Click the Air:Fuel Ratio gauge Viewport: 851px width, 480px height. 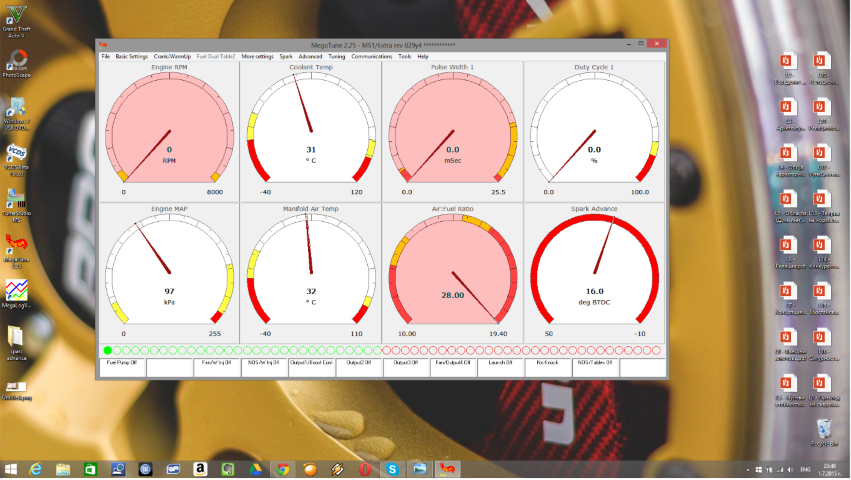[x=452, y=272]
